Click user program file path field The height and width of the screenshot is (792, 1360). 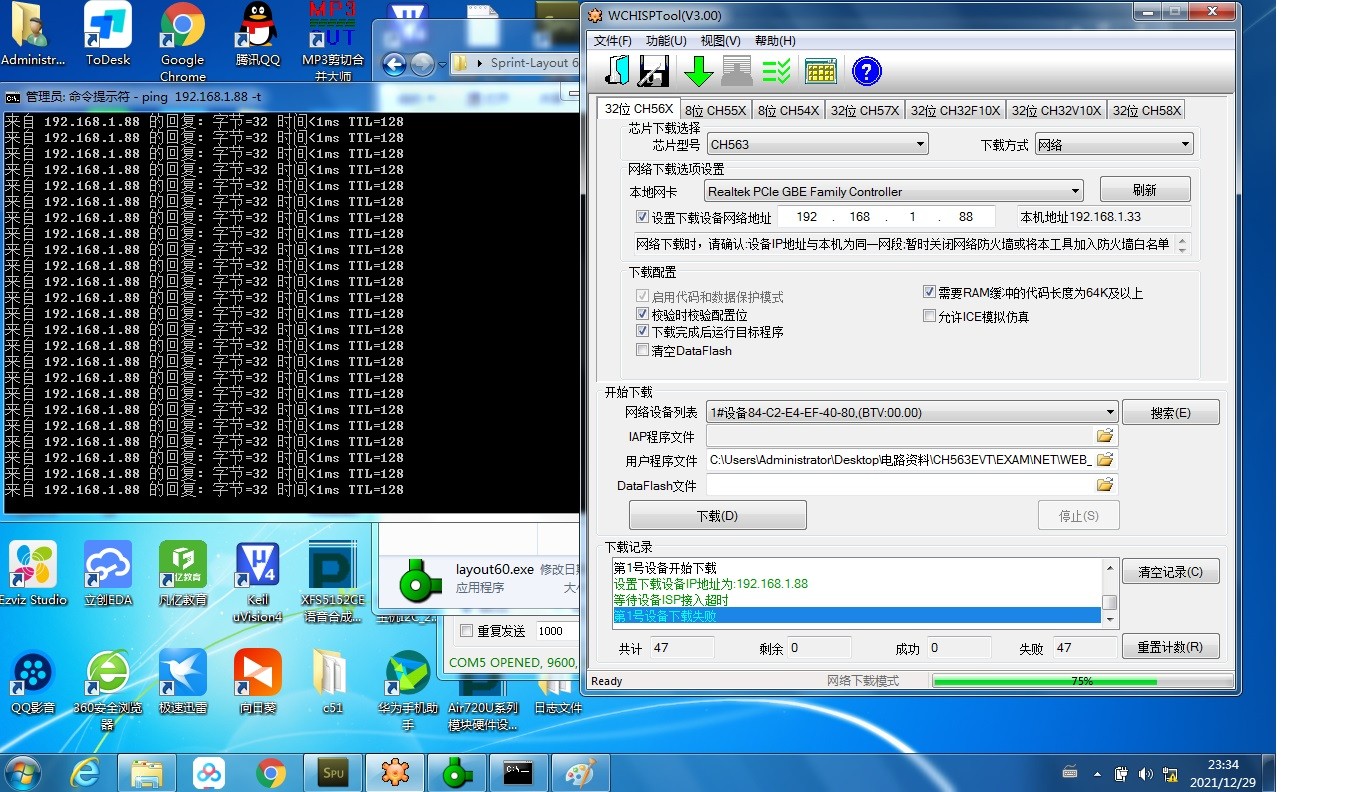tap(900, 460)
